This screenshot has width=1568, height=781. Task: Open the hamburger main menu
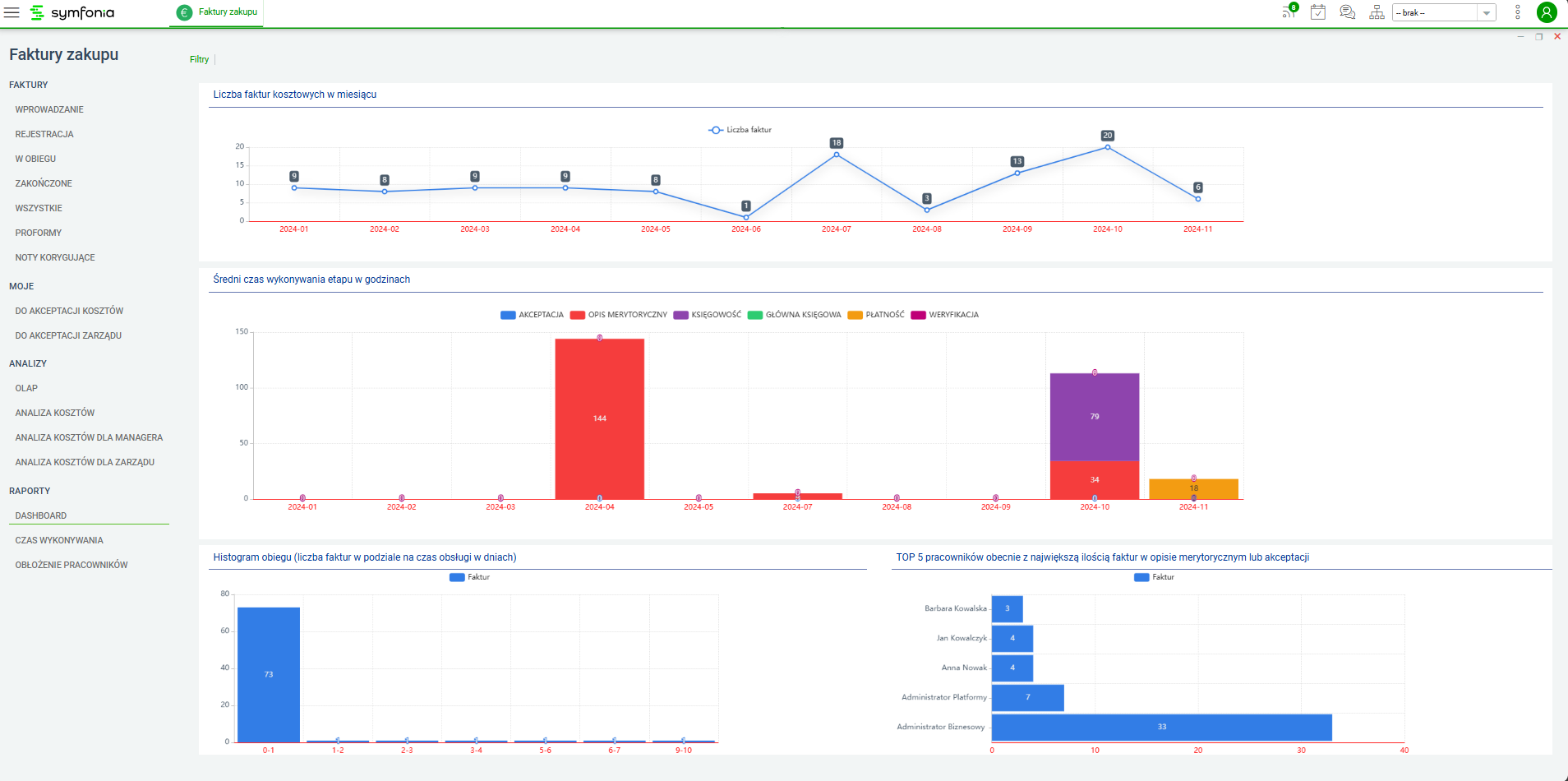point(12,12)
